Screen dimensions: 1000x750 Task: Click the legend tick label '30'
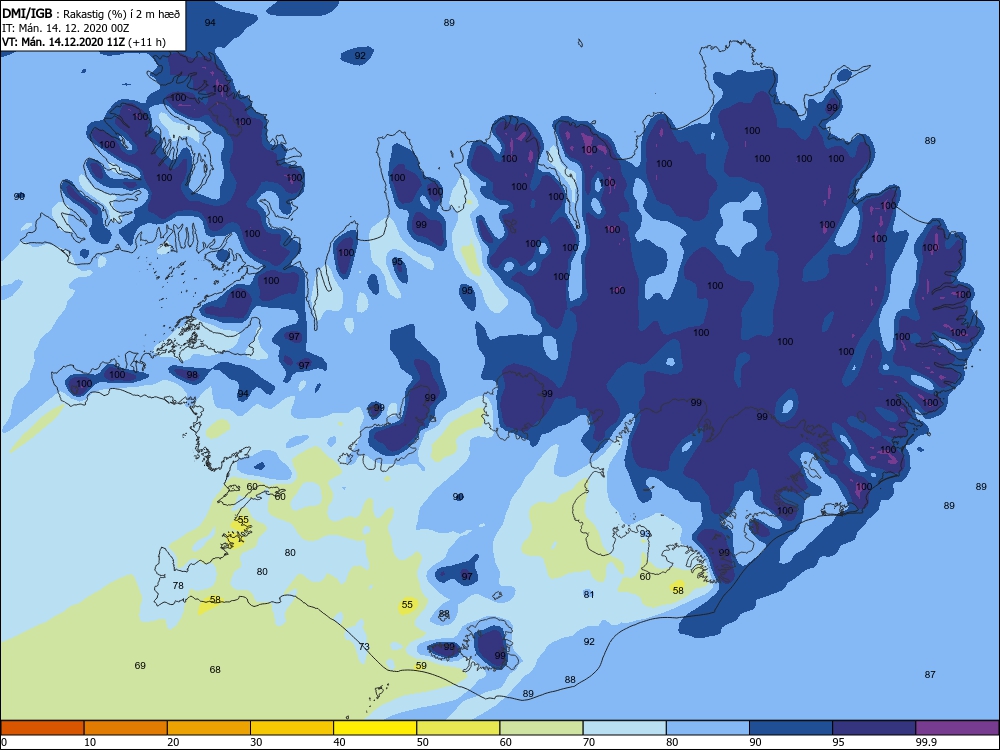pyautogui.click(x=256, y=742)
